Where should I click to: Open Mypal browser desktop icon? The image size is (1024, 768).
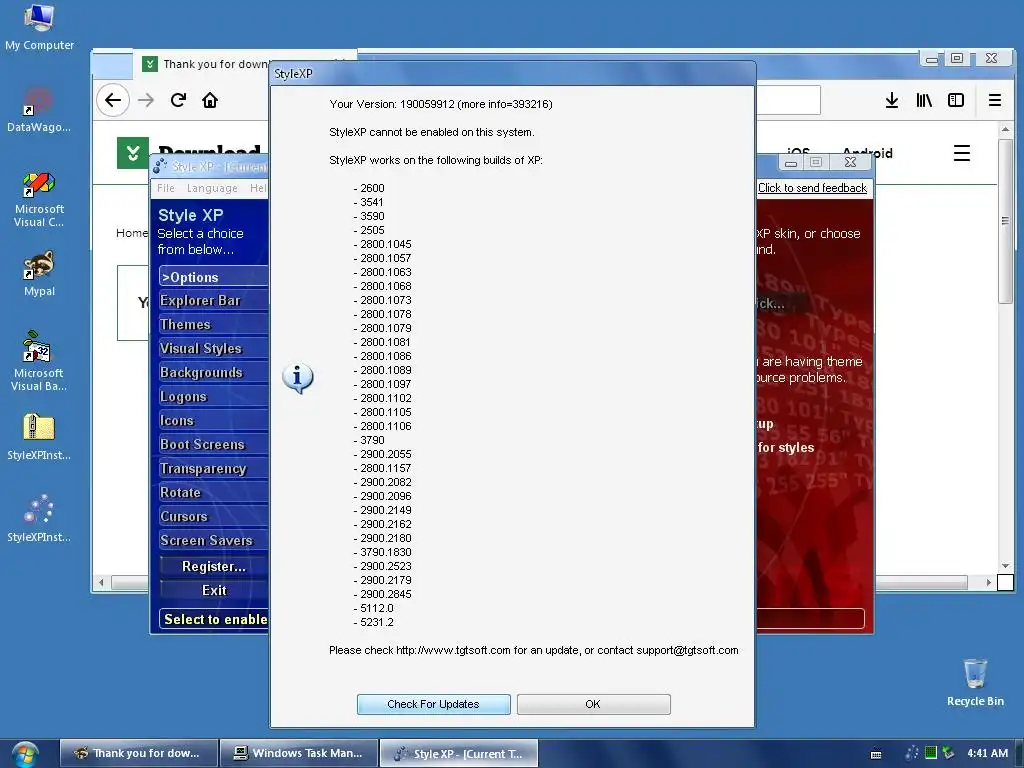pos(39,273)
